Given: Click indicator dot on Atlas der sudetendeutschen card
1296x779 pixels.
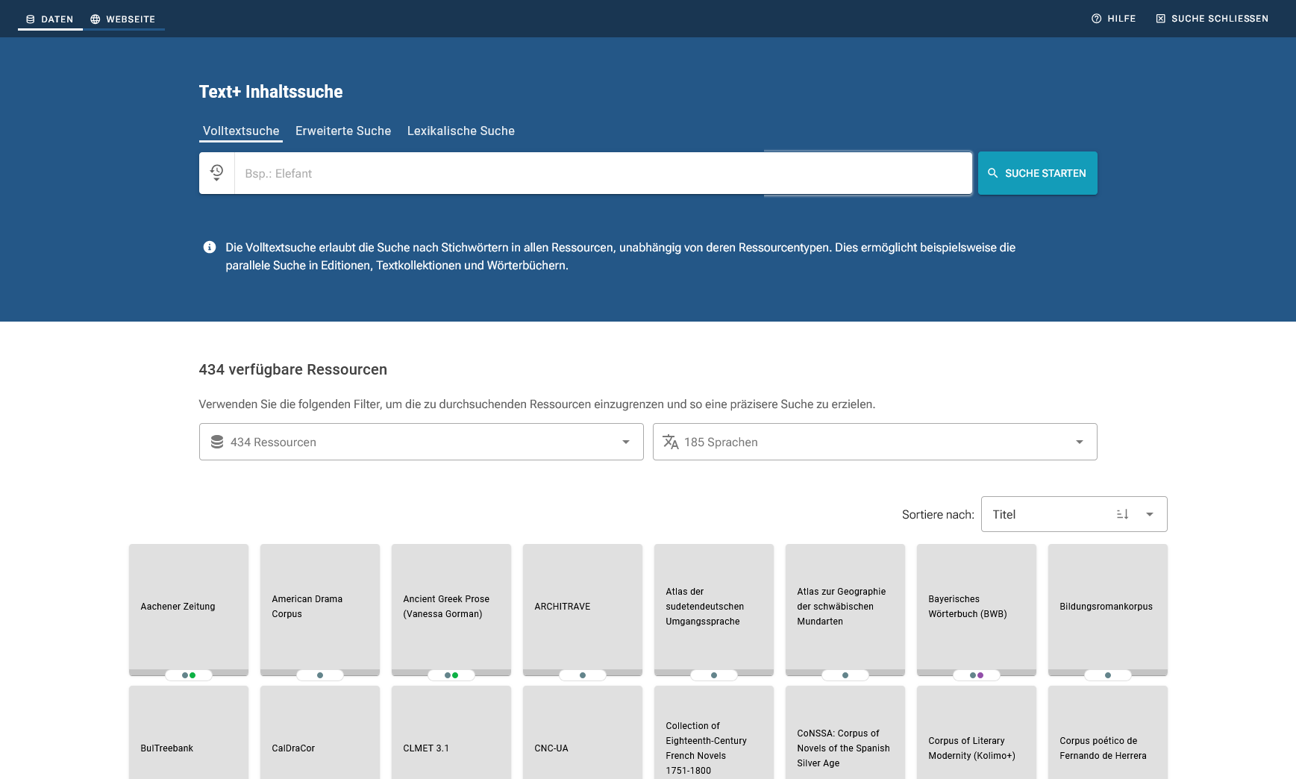Looking at the screenshot, I should coord(714,675).
